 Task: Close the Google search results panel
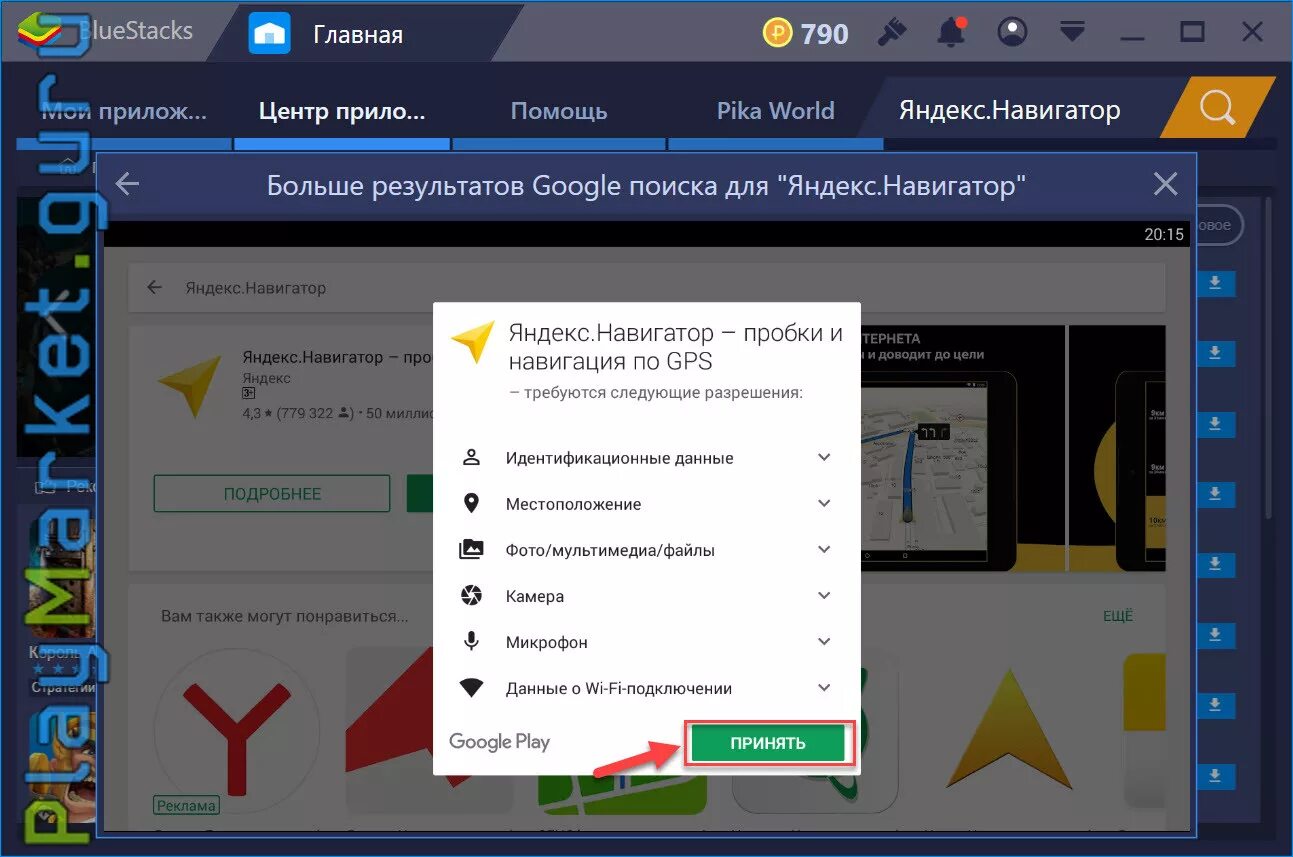click(1165, 184)
